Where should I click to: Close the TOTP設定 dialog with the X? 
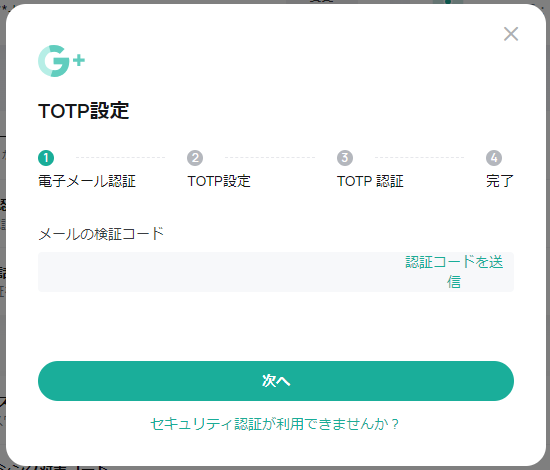point(511,34)
